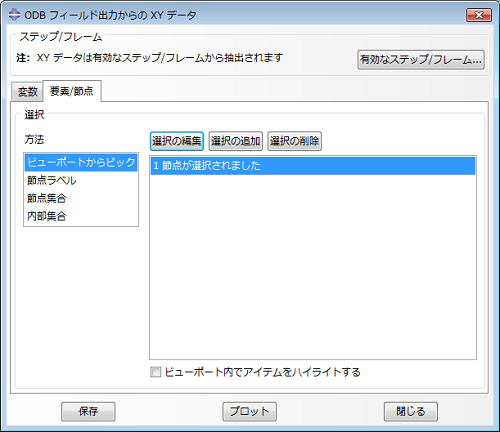Screen dimensions: 500x432
Task: Select the 1 節点が選択されました entry
Action: point(313,166)
